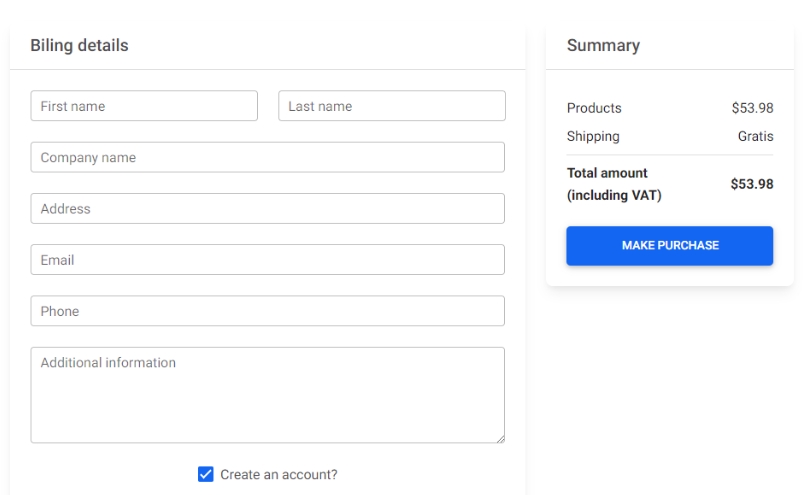Select the Company name field
Viewport: 812px width, 495px height.
(267, 157)
